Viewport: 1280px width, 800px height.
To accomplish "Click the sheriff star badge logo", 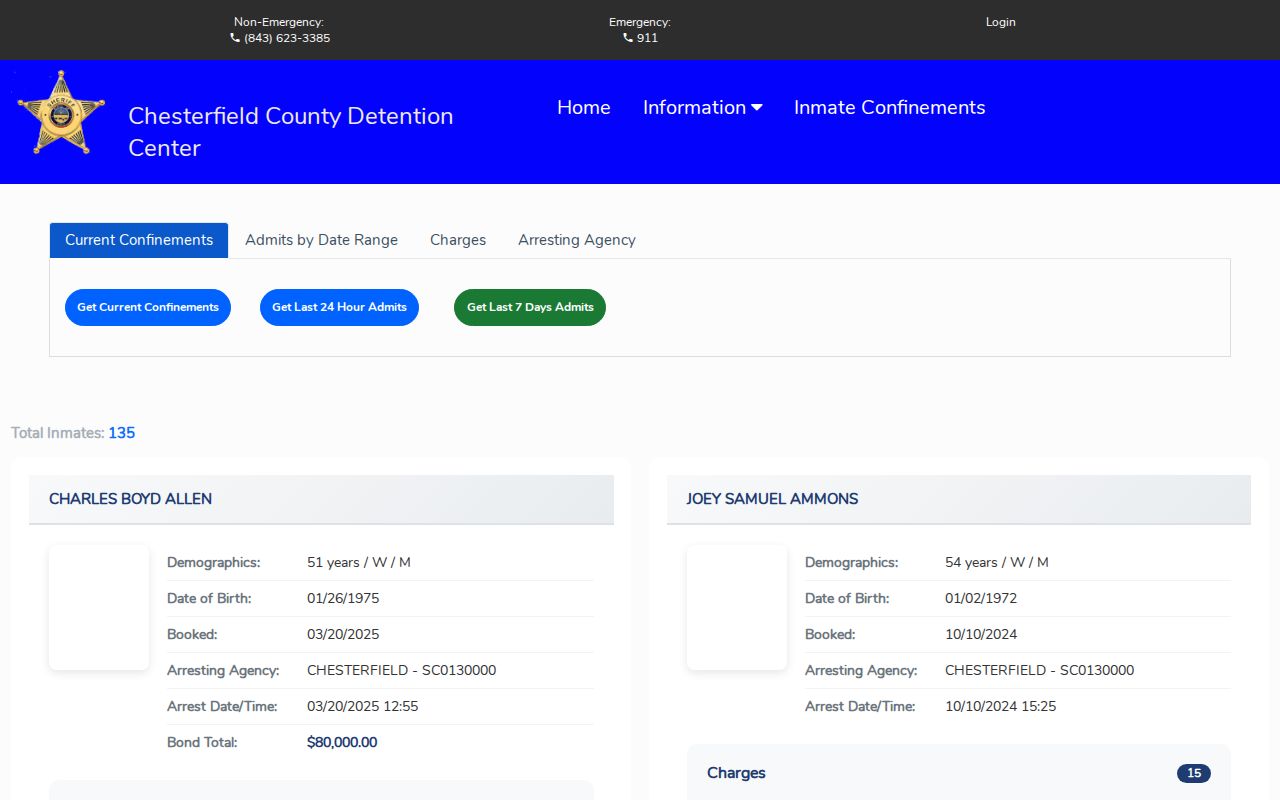I will tap(61, 113).
